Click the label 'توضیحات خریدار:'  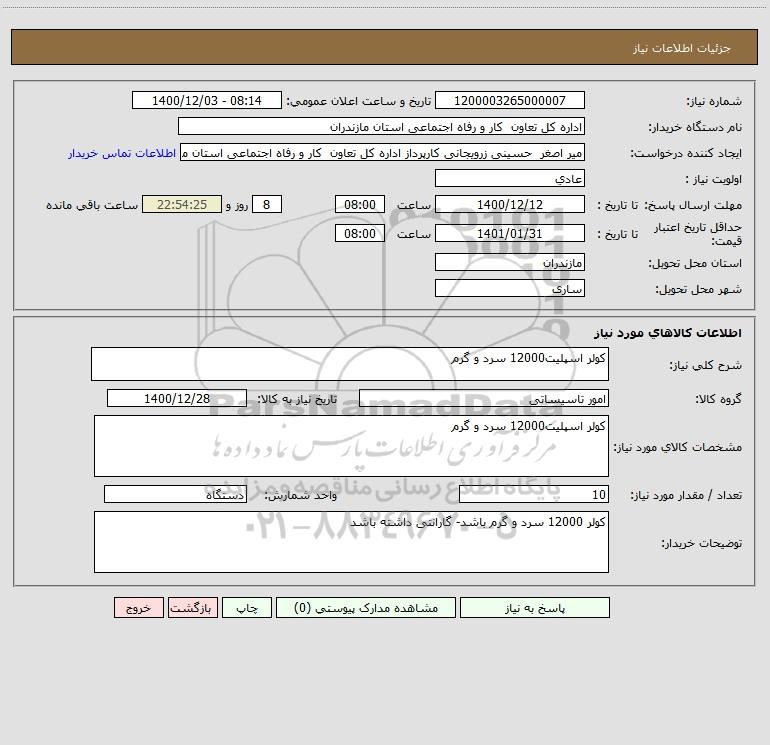pos(702,543)
